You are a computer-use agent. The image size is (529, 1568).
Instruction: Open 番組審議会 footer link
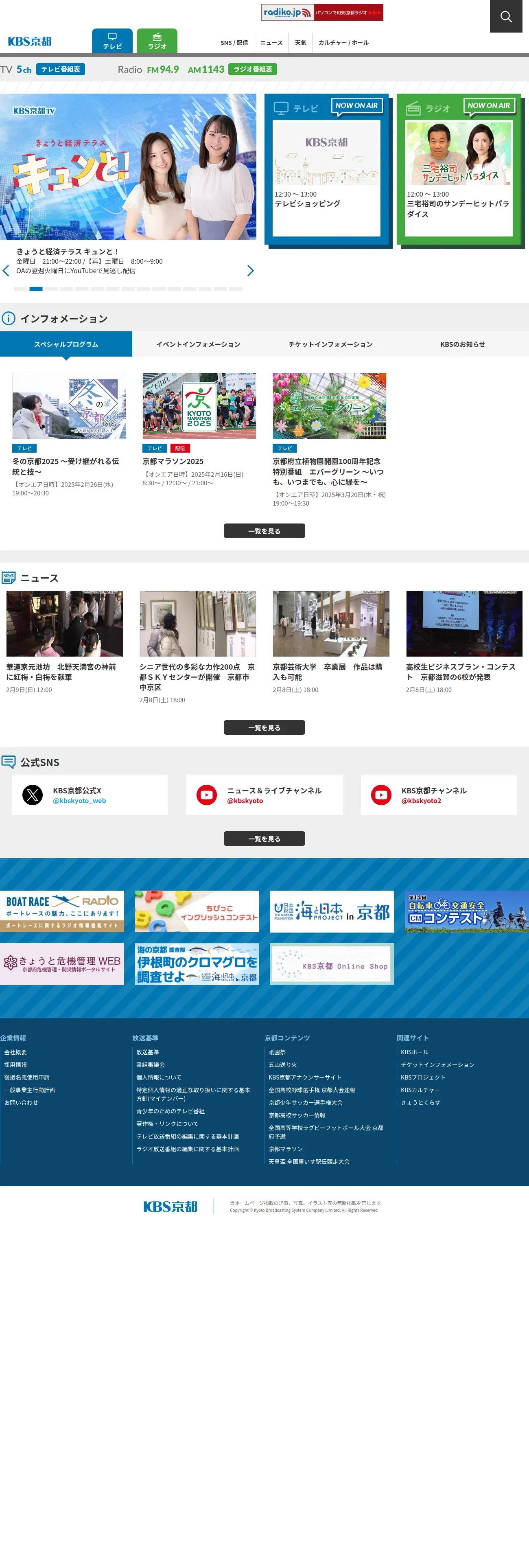151,1064
